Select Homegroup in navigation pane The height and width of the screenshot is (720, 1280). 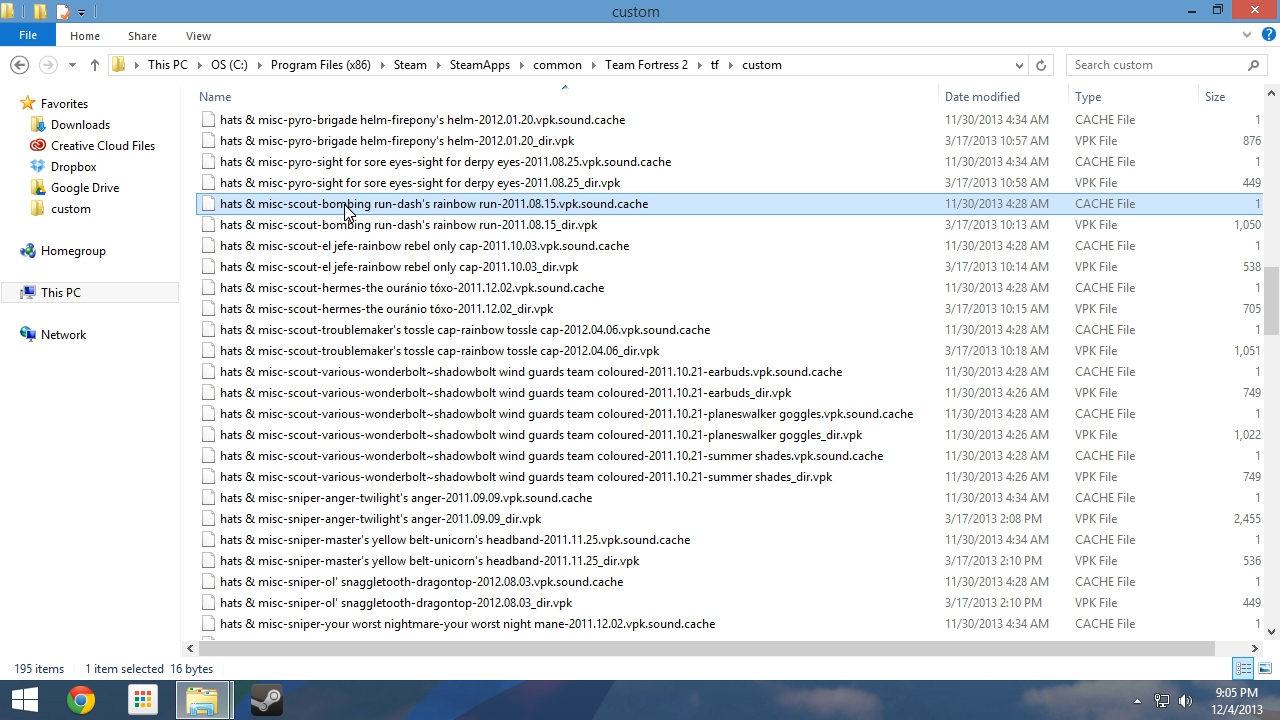pos(73,251)
